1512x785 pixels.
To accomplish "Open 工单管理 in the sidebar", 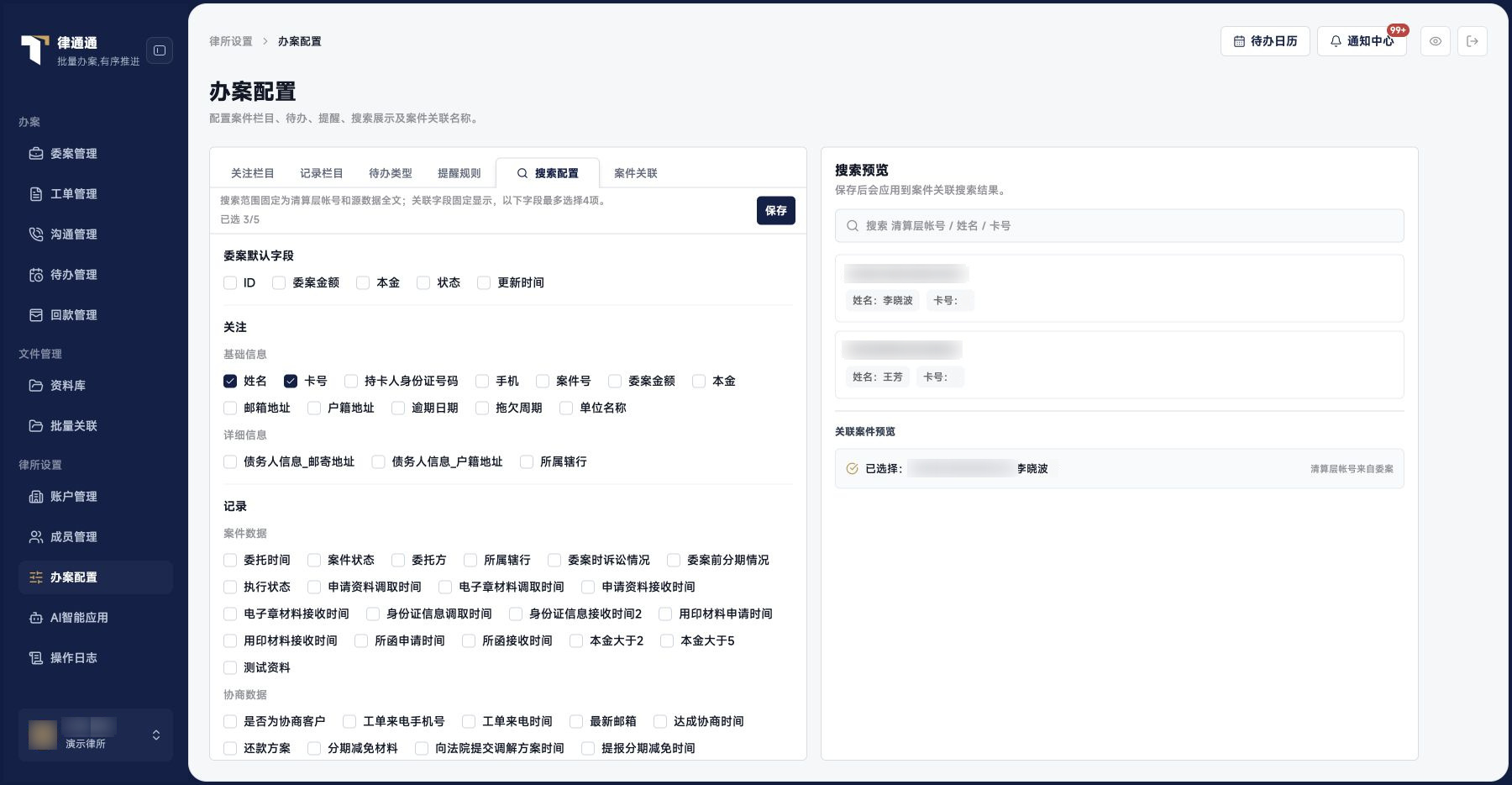I will [x=95, y=194].
